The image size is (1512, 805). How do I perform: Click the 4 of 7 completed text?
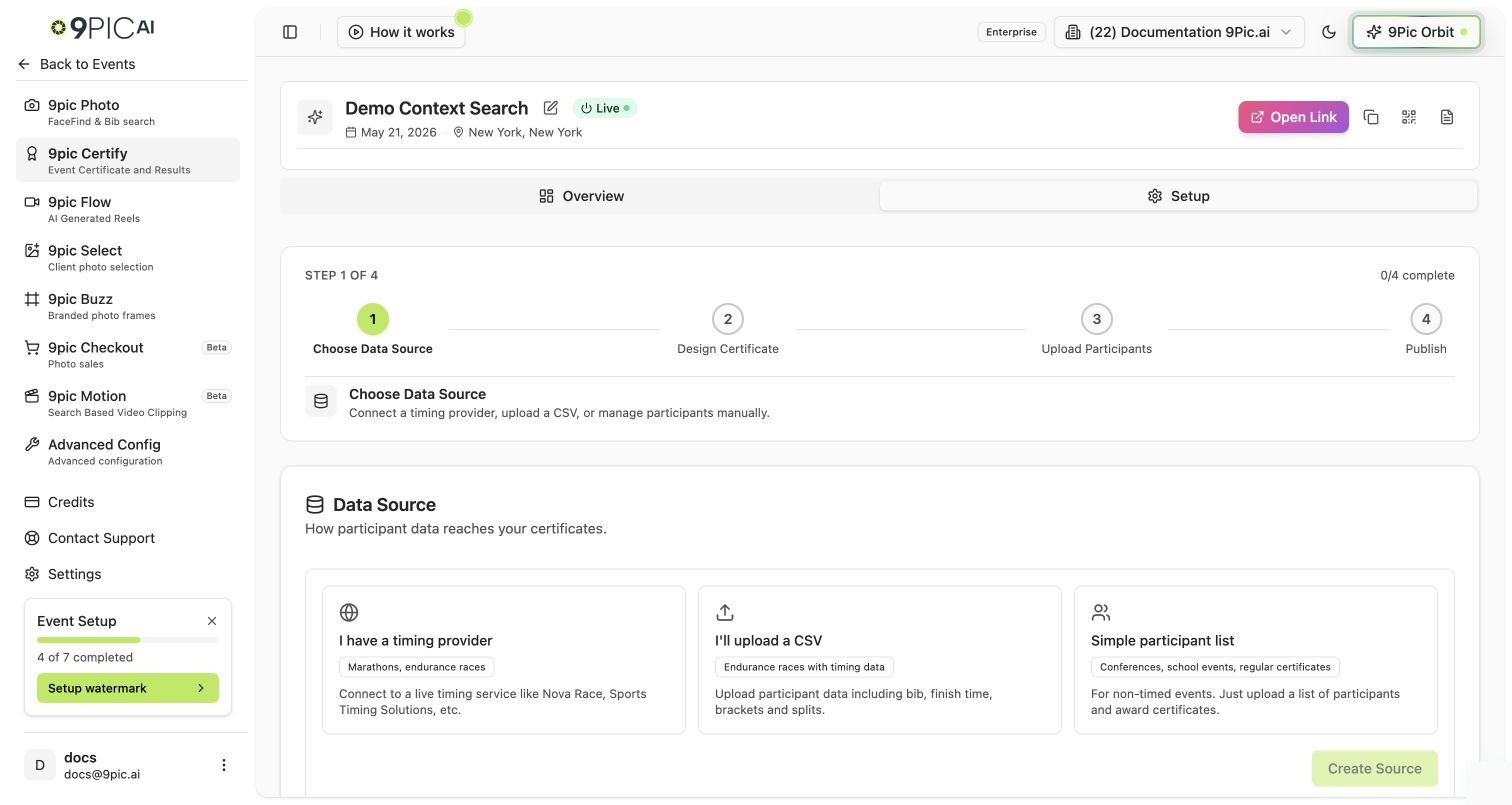tap(85, 657)
